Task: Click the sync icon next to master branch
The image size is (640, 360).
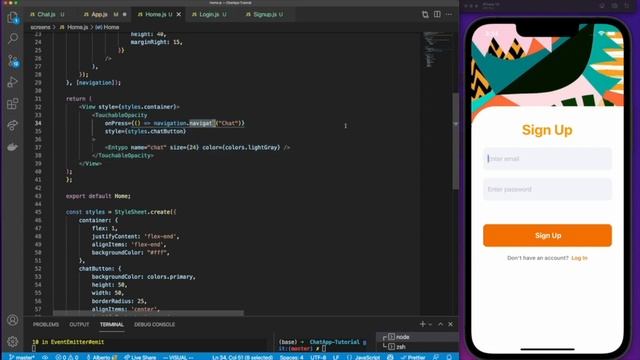Action: tap(45, 357)
